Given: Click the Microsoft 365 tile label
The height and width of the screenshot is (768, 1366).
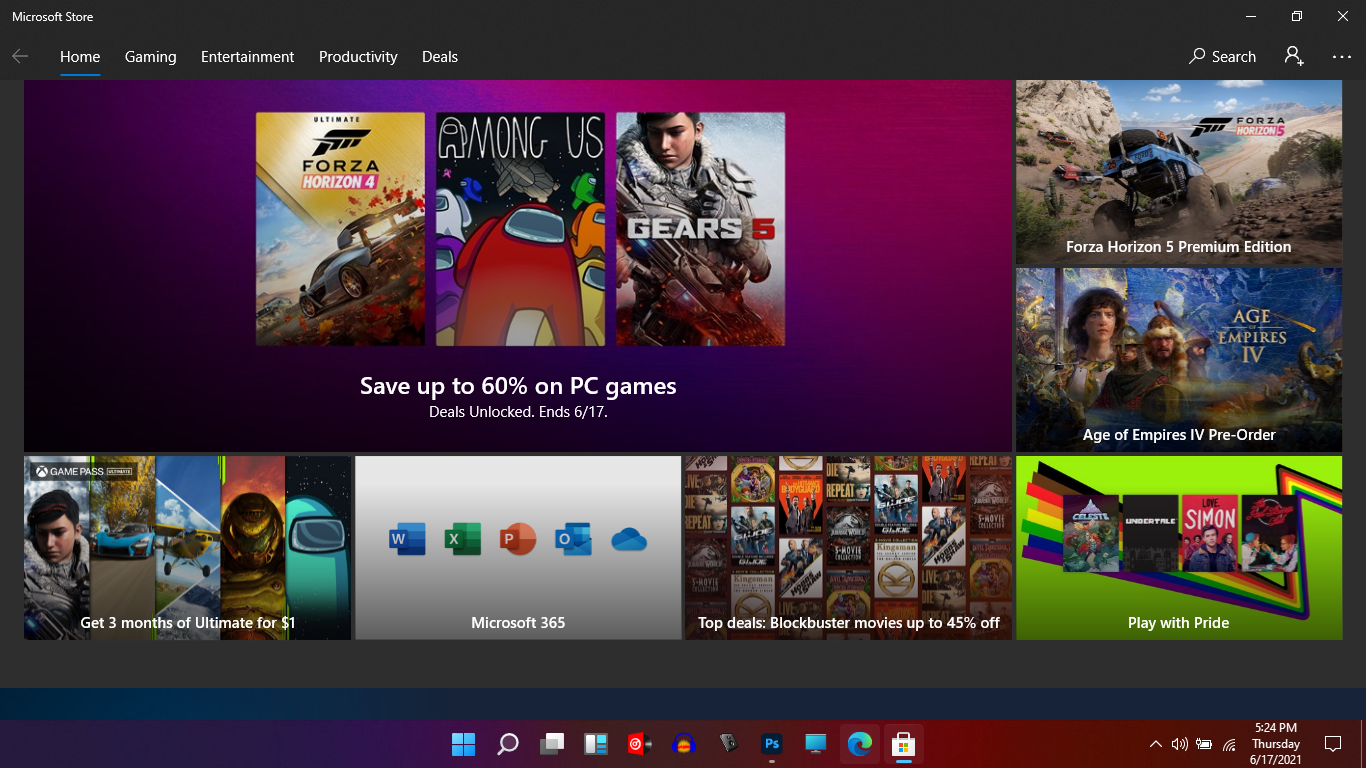Looking at the screenshot, I should coord(518,622).
